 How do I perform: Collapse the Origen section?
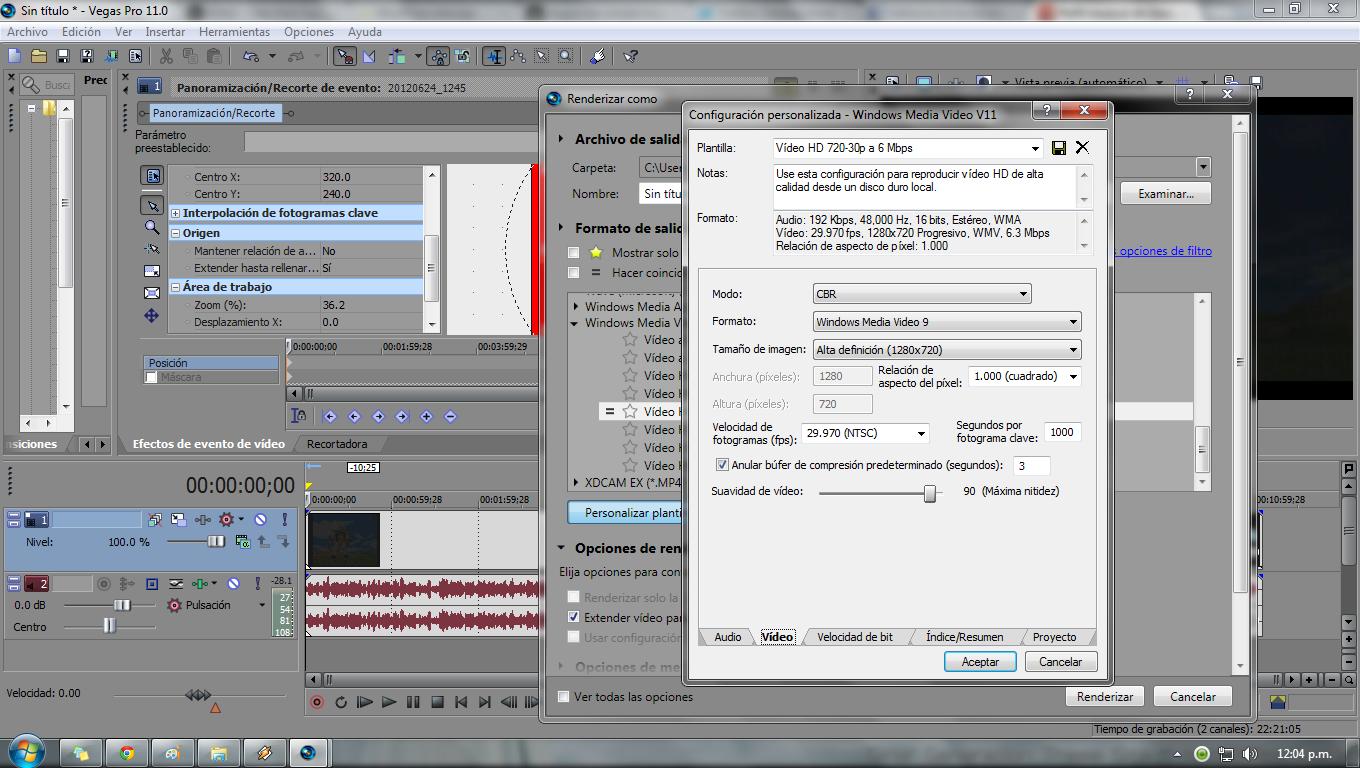(x=175, y=233)
